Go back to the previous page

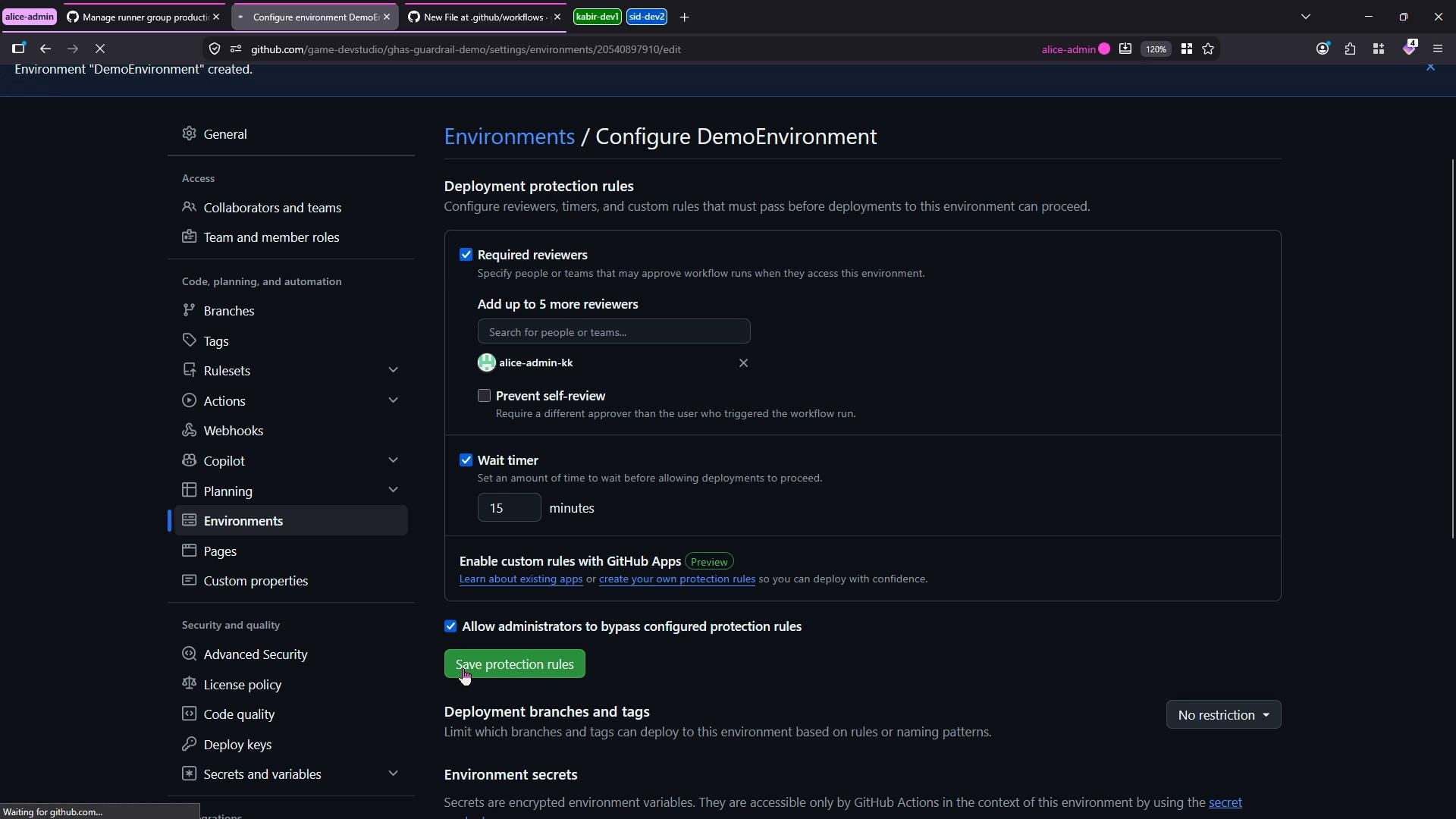pos(45,49)
